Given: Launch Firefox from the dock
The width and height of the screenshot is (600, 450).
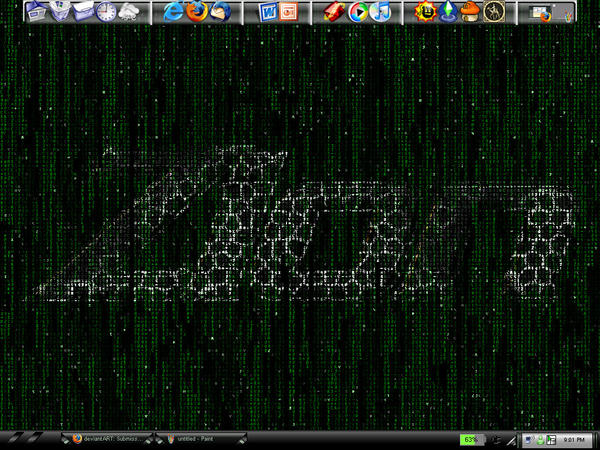Looking at the screenshot, I should click(197, 11).
